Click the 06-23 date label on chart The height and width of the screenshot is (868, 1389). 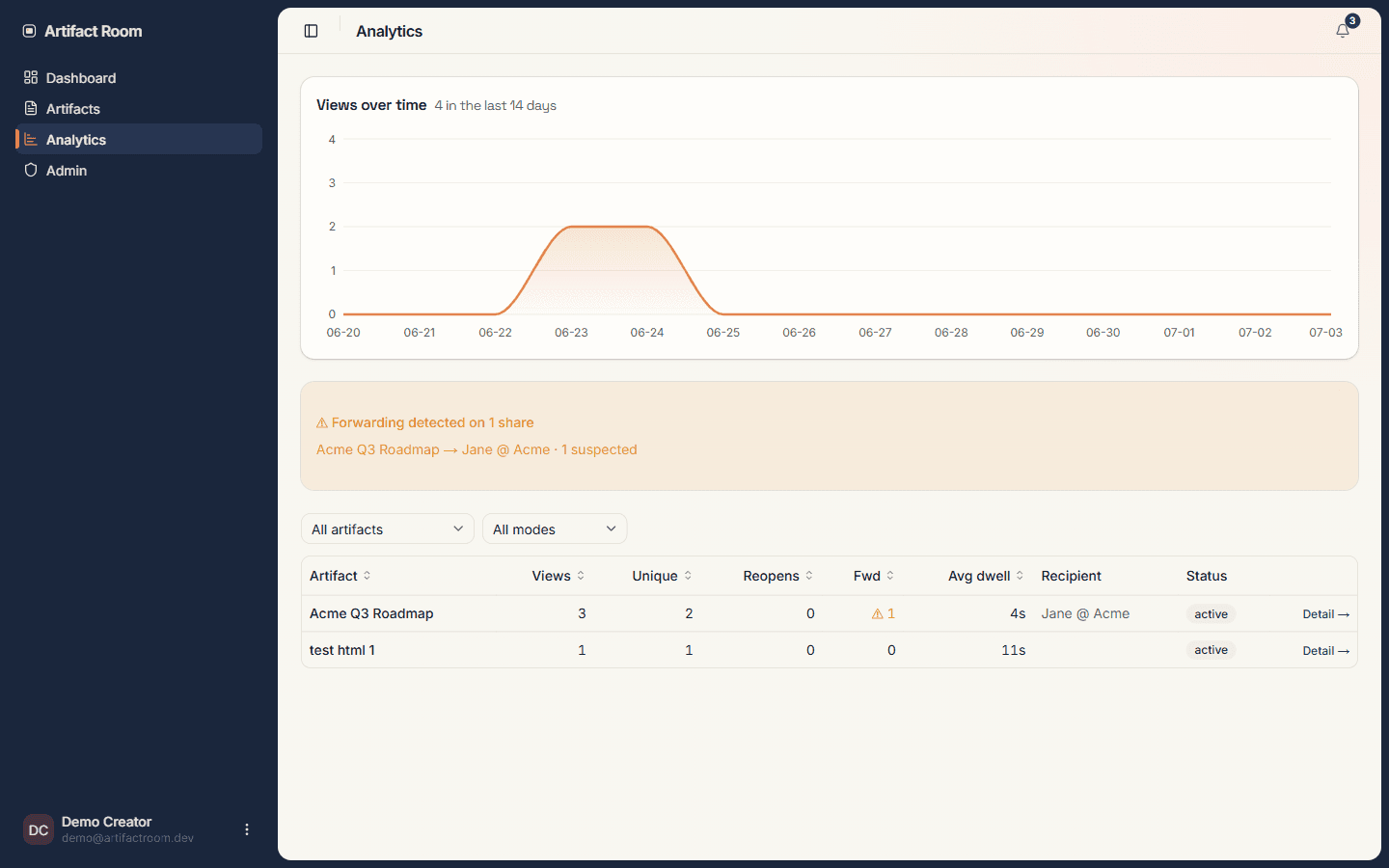coord(571,333)
